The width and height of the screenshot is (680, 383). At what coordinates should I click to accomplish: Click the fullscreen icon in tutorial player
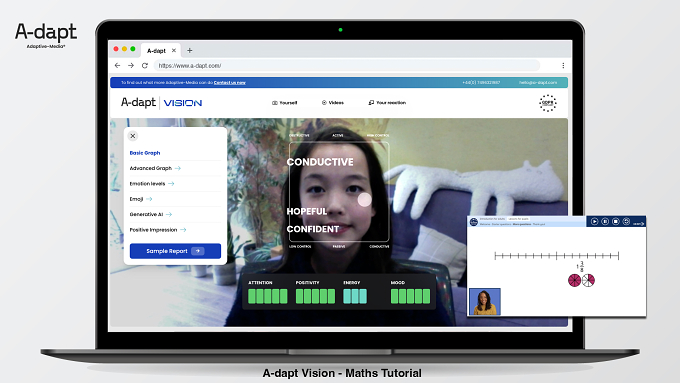click(x=626, y=221)
